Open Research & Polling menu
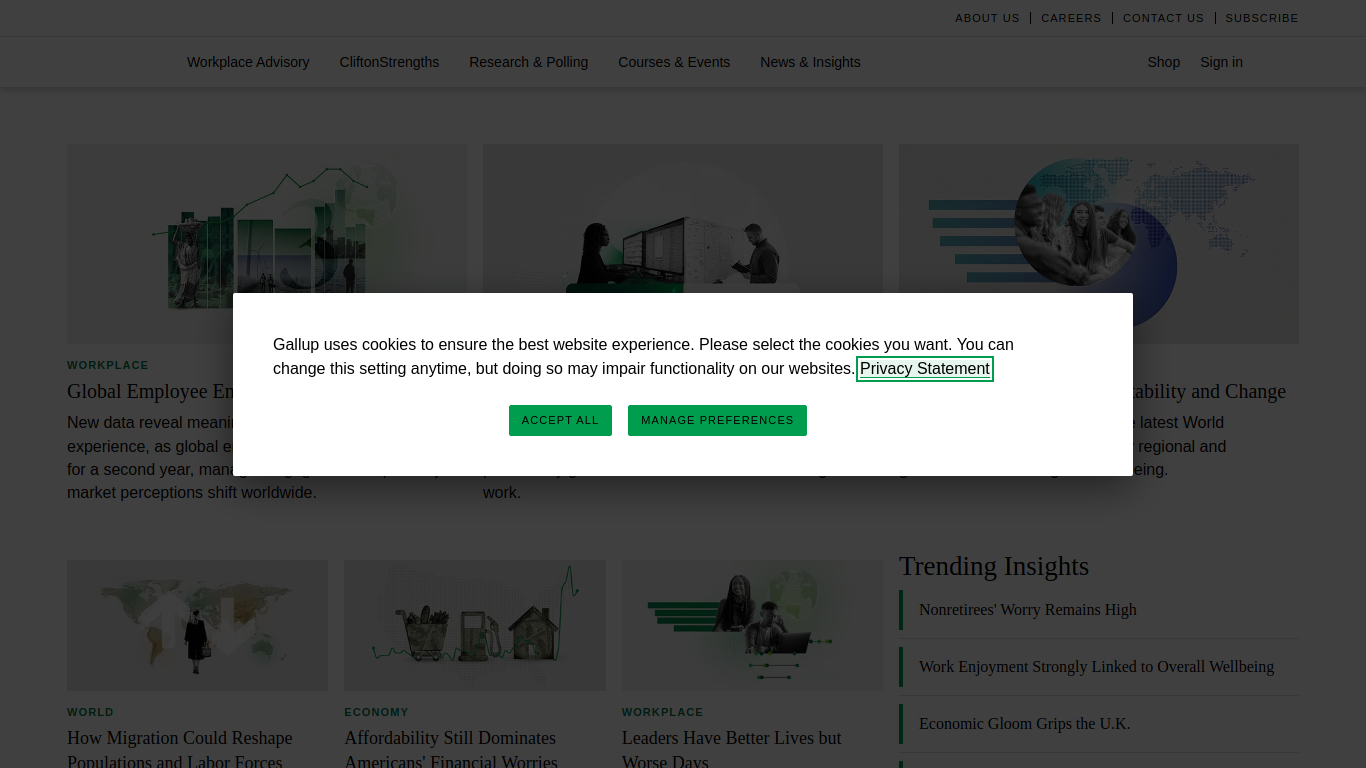This screenshot has width=1366, height=768. pos(529,62)
